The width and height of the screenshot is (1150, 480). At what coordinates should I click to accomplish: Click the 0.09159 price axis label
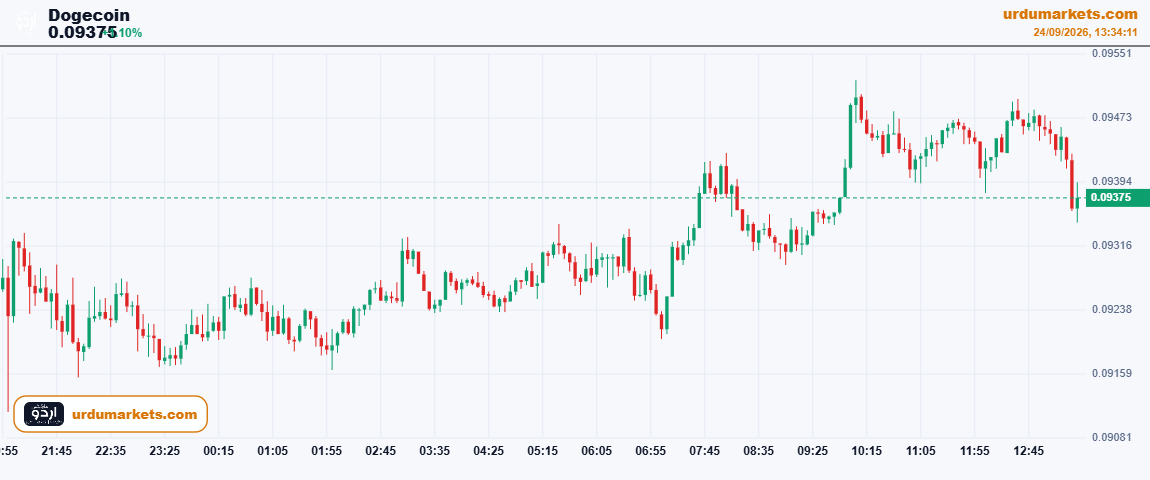pyautogui.click(x=1111, y=373)
